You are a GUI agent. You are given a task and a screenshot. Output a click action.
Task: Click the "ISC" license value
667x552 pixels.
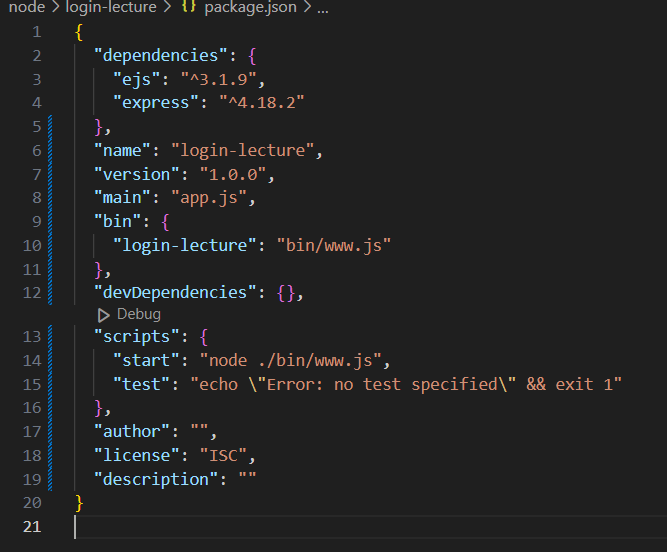(223, 455)
